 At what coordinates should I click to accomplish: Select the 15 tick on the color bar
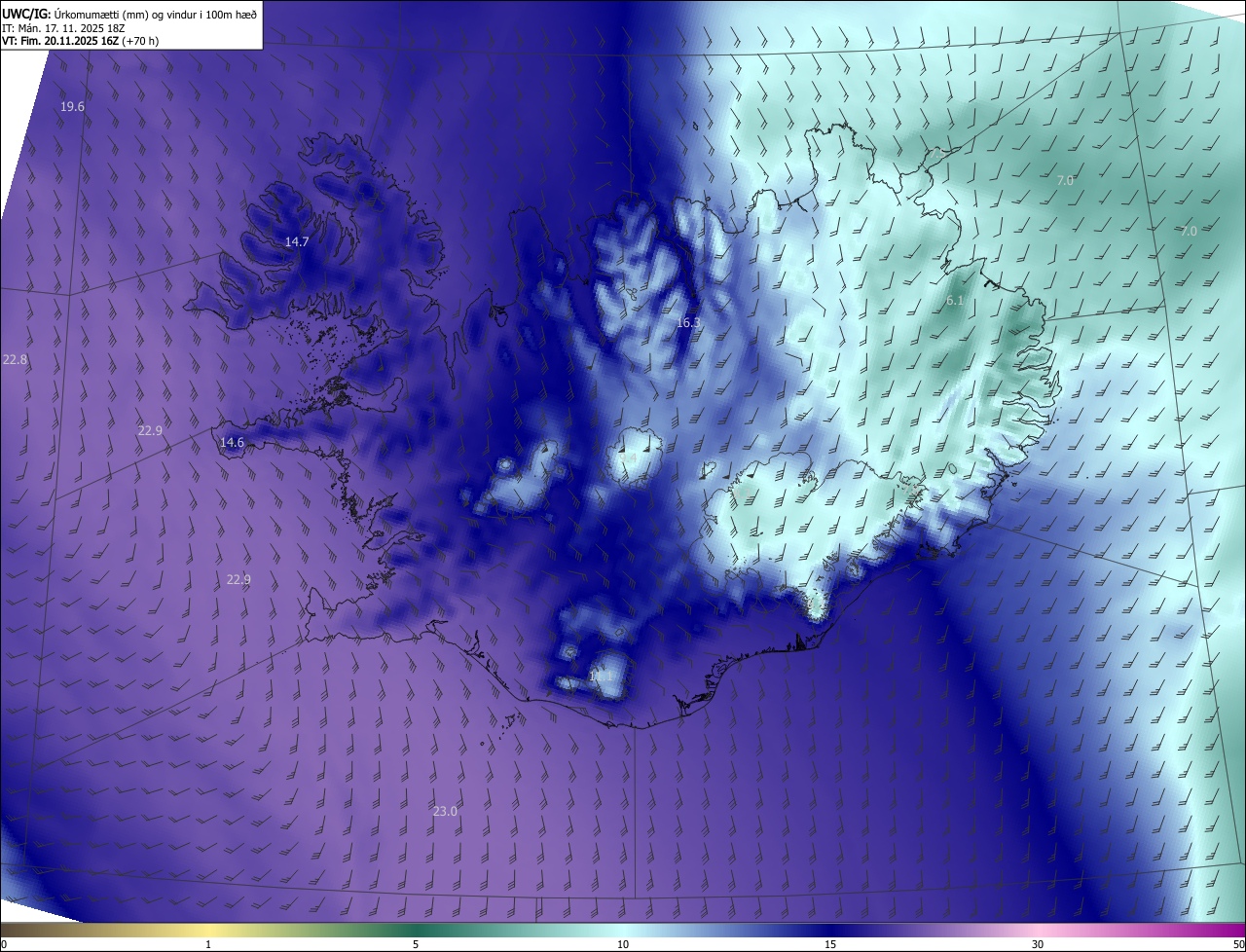[x=830, y=944]
